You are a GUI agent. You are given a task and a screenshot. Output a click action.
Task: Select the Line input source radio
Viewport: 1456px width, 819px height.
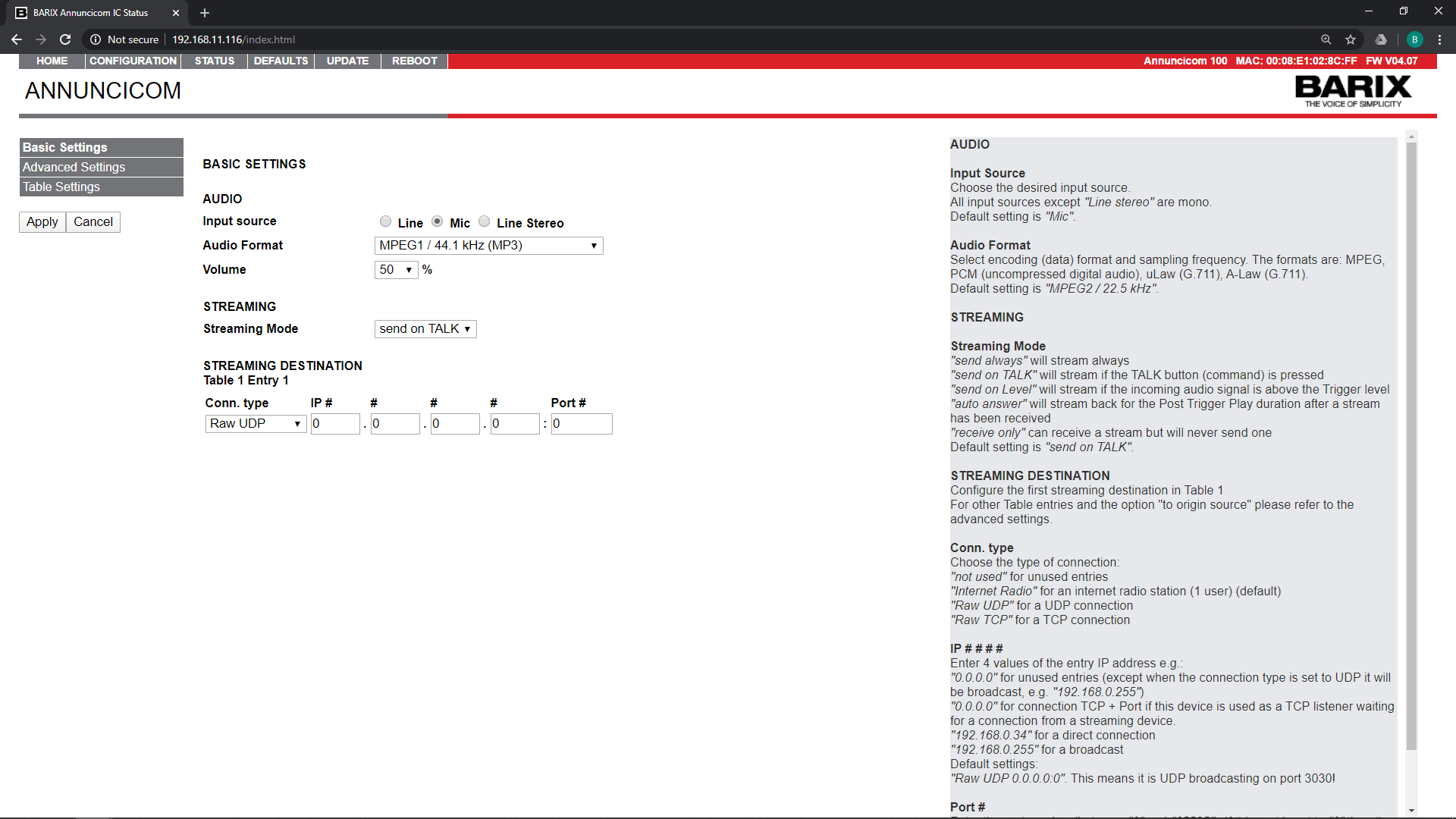(x=386, y=221)
